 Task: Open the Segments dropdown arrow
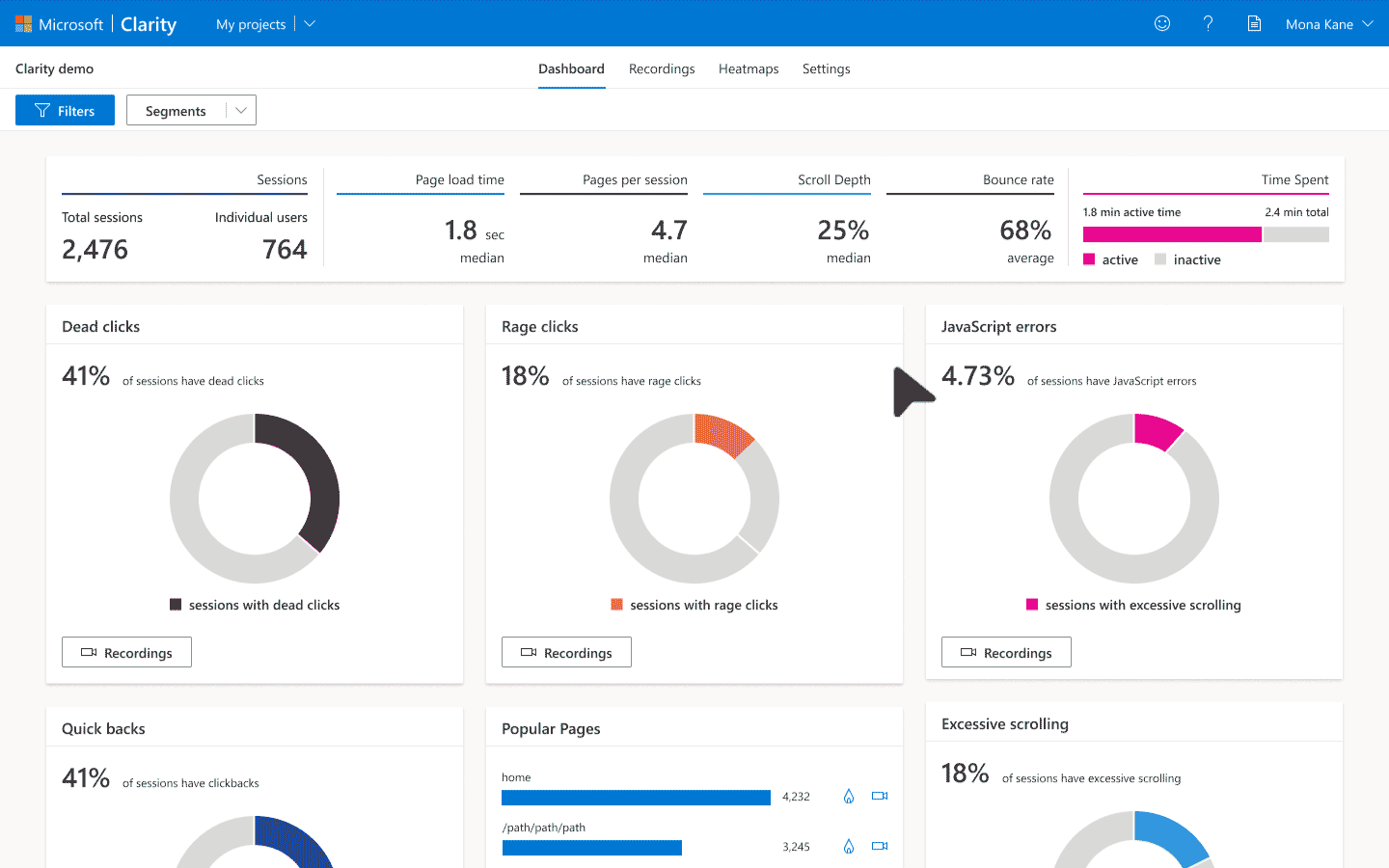241,111
